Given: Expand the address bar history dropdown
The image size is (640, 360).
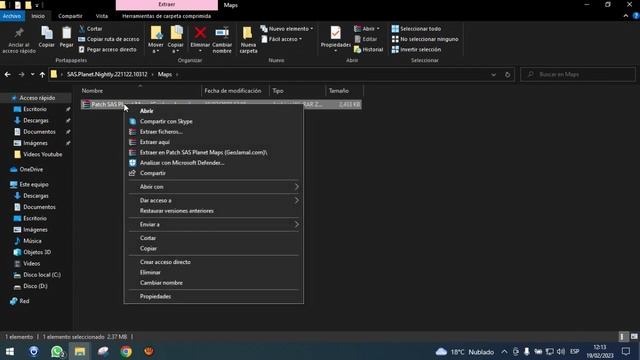Looking at the screenshot, I should [493, 75].
